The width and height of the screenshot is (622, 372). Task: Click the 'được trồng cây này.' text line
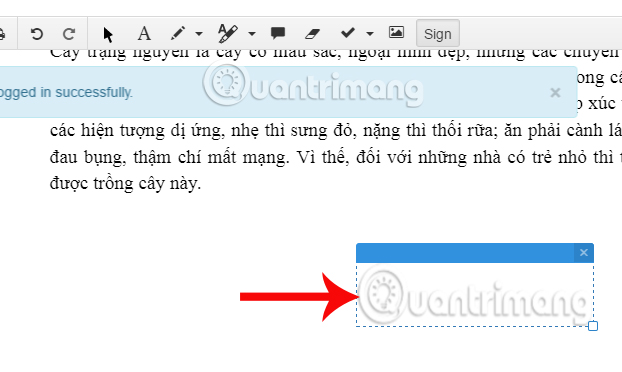click(126, 184)
